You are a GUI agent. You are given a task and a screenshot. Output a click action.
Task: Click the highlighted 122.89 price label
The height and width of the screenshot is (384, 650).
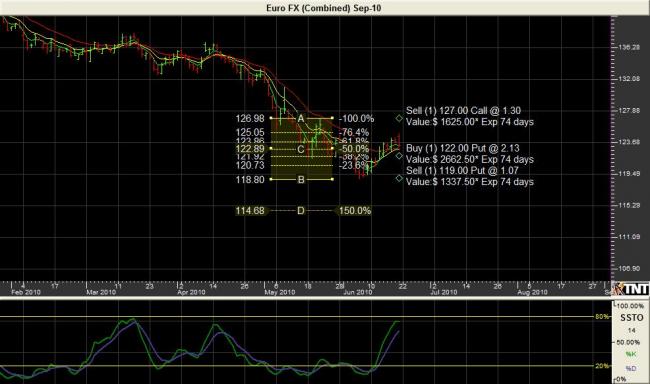tap(250, 149)
